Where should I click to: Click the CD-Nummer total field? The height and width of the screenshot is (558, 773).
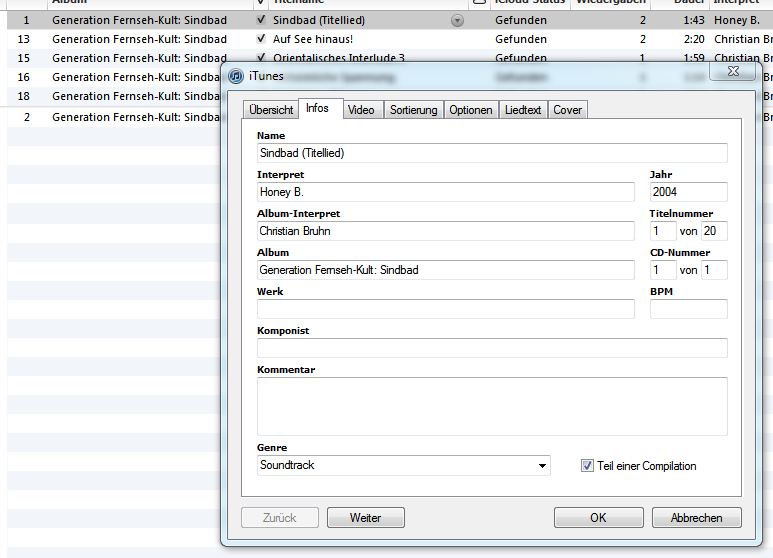714,270
